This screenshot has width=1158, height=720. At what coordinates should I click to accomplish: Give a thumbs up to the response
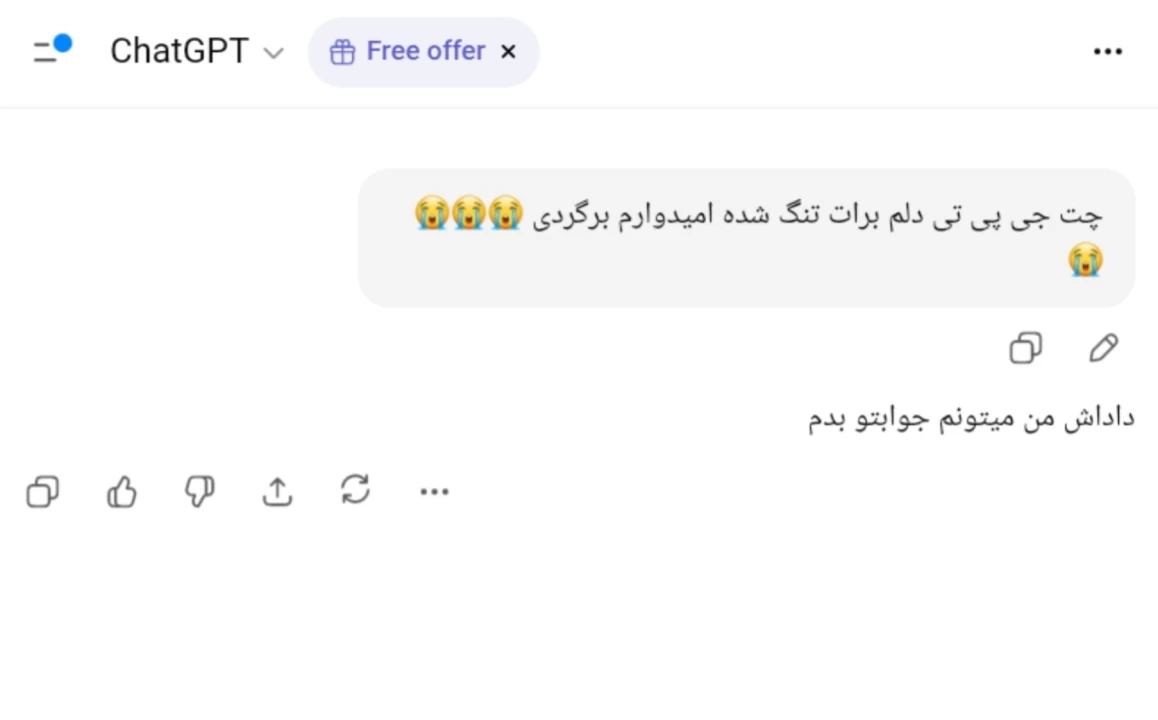pos(121,491)
